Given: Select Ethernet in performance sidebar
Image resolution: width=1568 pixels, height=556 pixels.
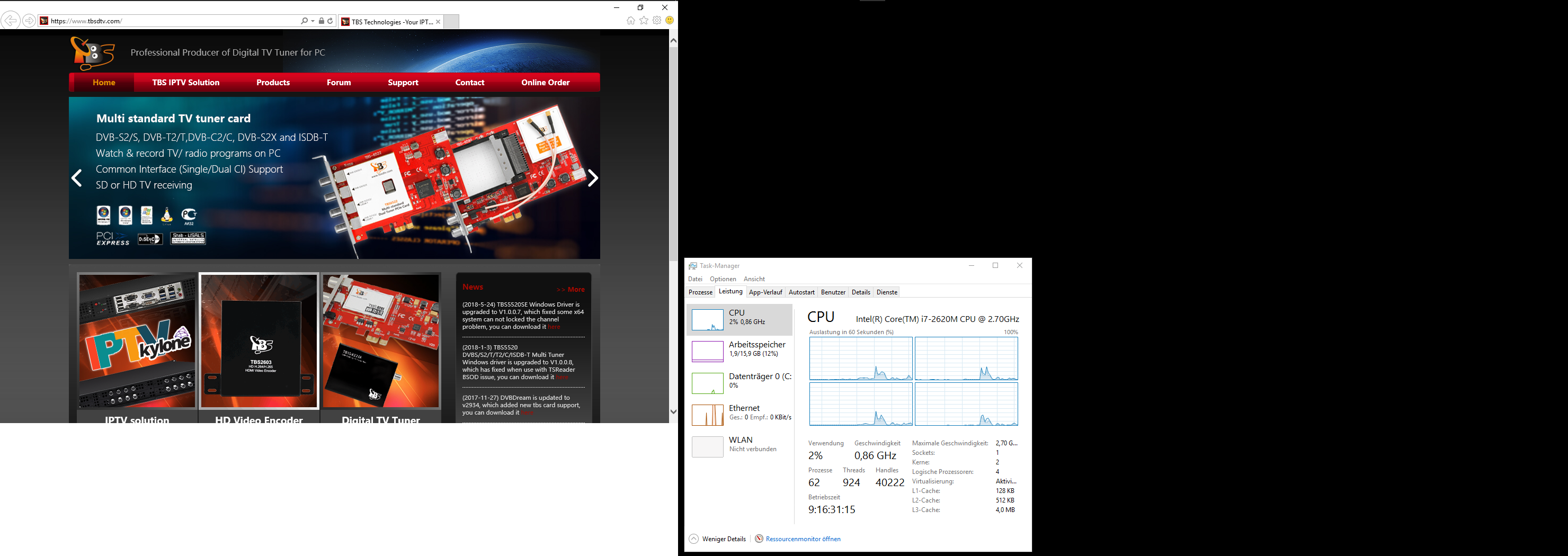Looking at the screenshot, I should click(740, 414).
